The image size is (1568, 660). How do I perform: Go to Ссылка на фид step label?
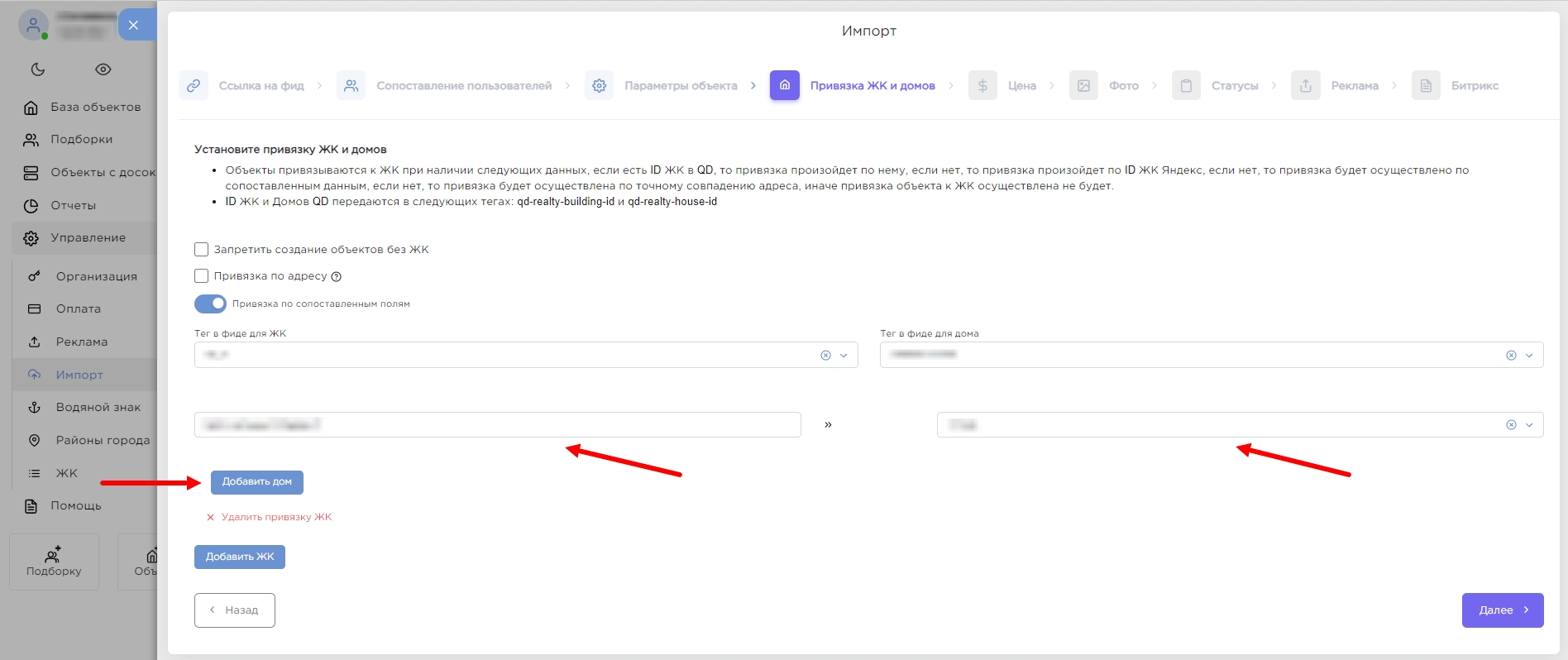coord(261,85)
